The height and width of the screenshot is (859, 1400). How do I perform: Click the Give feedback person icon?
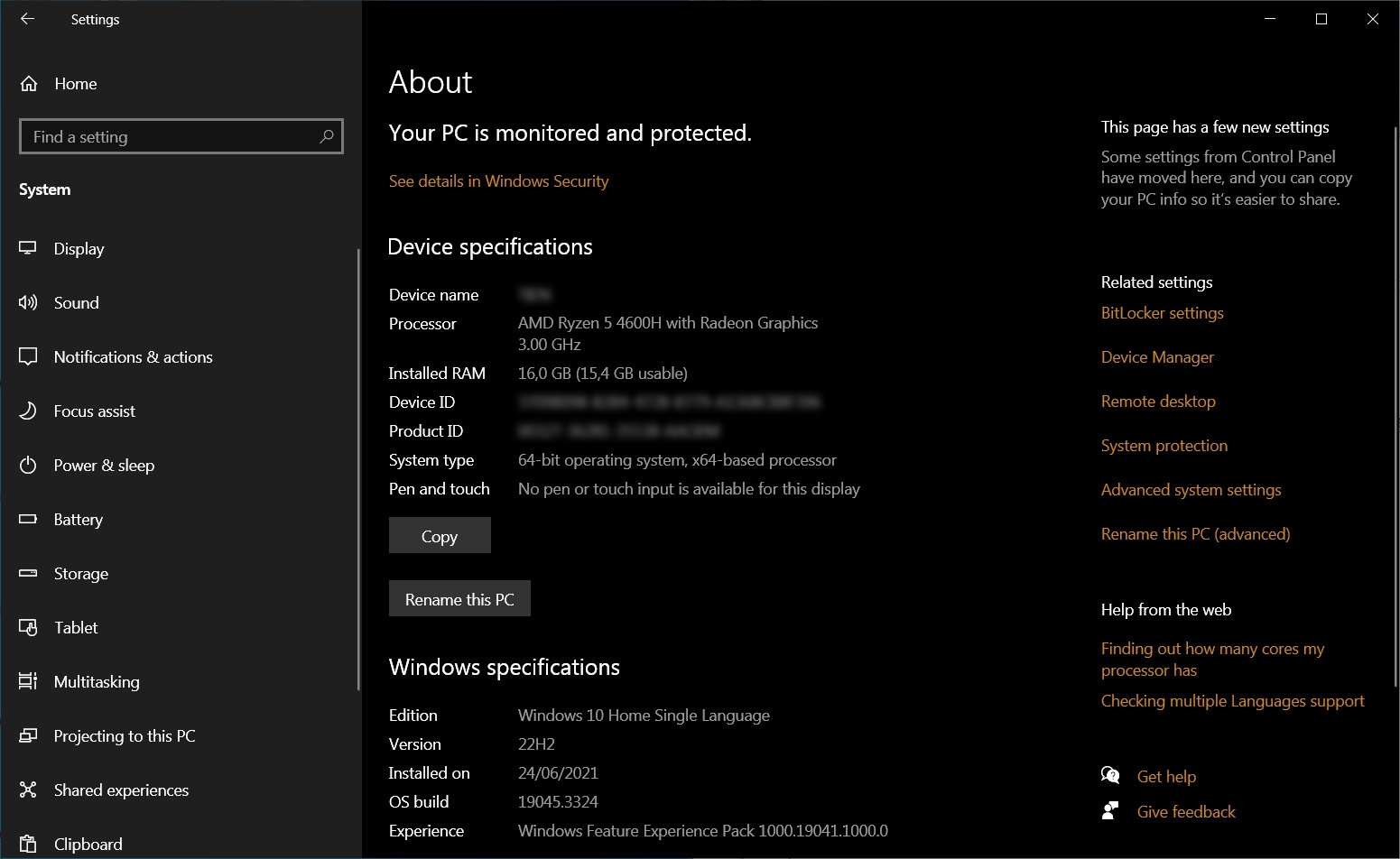(x=1110, y=810)
